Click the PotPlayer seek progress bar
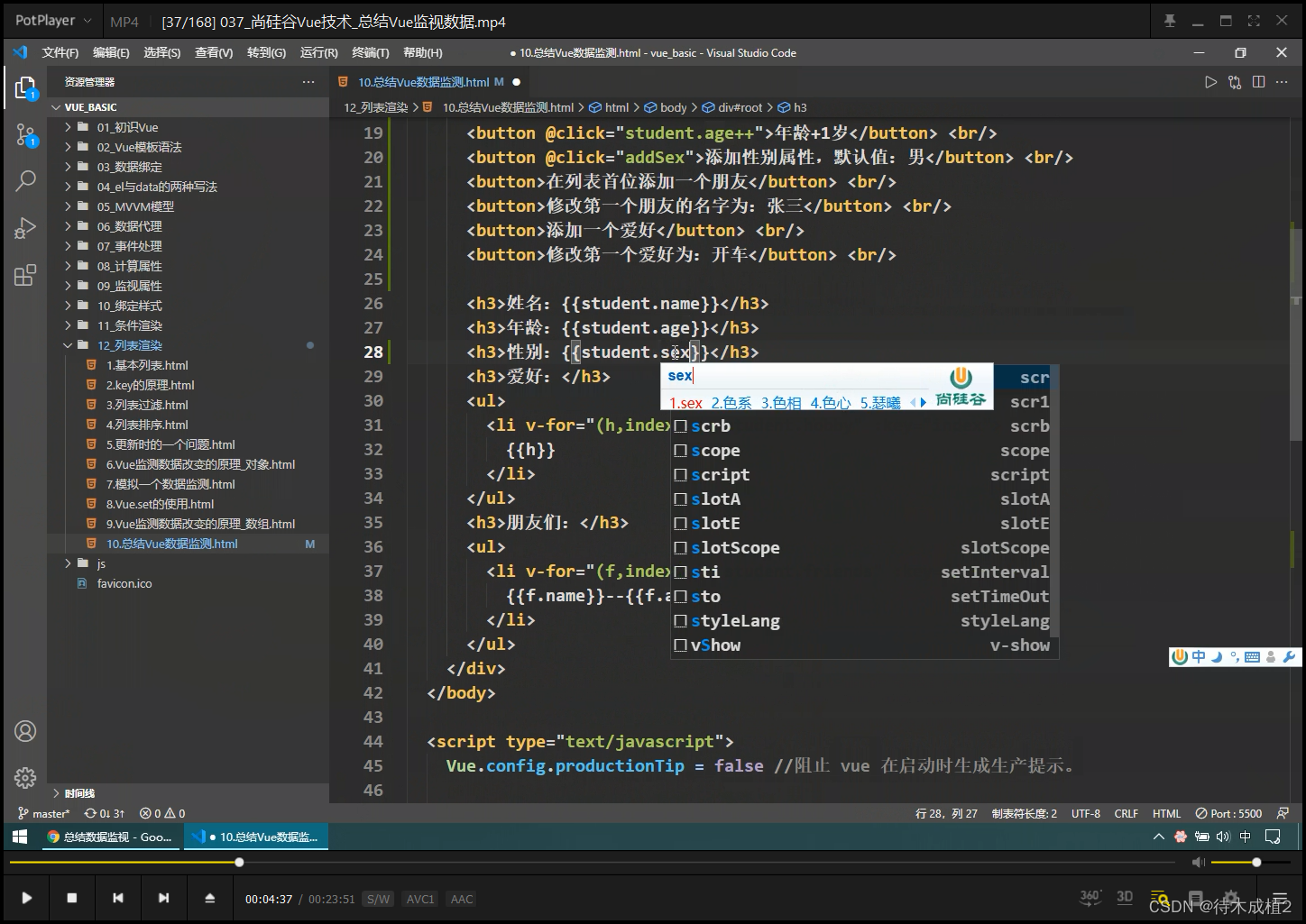This screenshot has width=1306, height=924. 592,863
